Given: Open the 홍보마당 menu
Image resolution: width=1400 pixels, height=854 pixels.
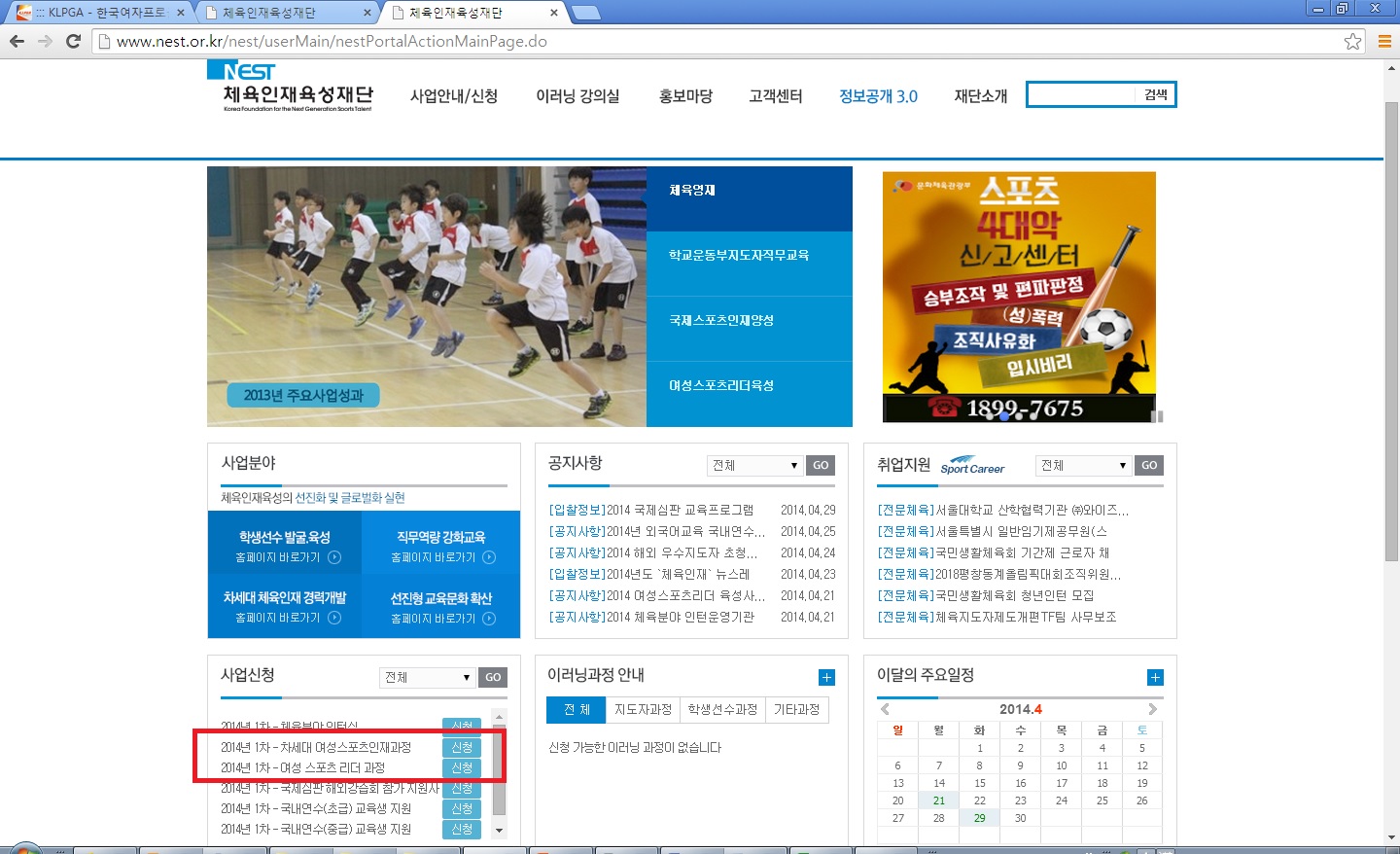Looking at the screenshot, I should [x=685, y=95].
